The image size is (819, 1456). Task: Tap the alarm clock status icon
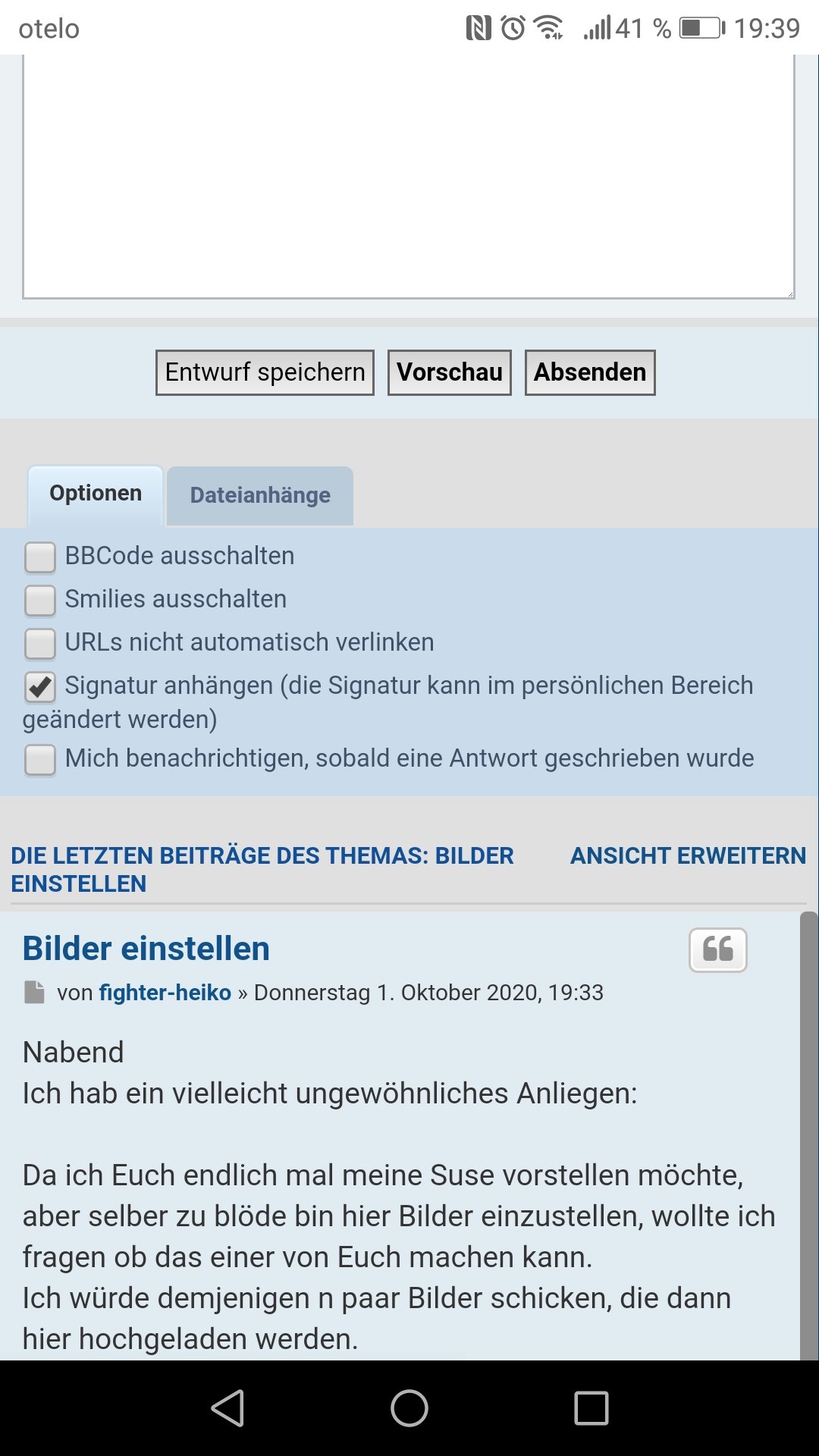[513, 29]
